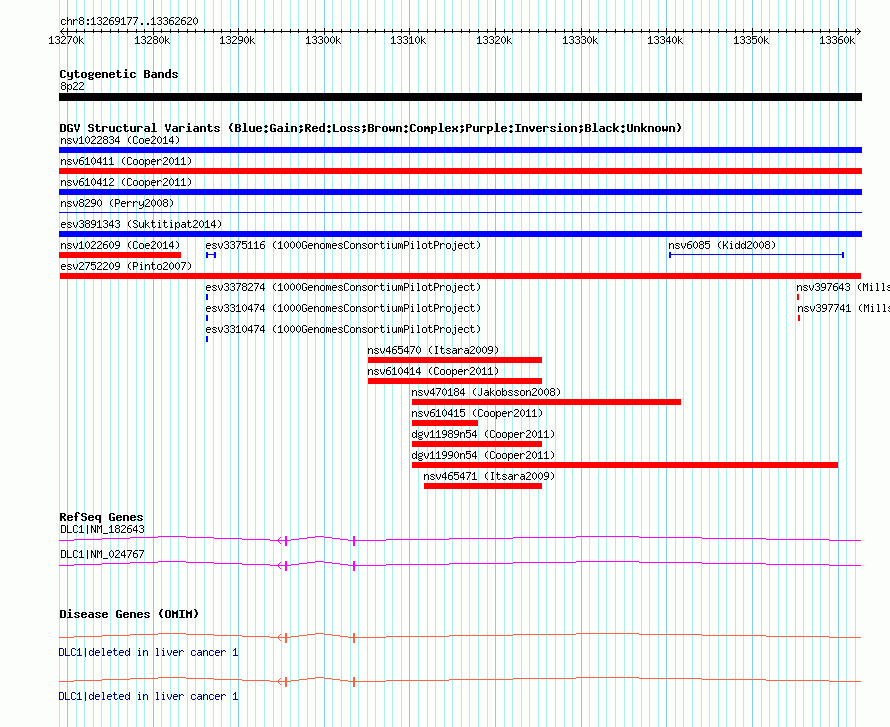The height and width of the screenshot is (727, 890).
Task: Click the nsv1022834 (Coe2014) variant label
Action: click(119, 140)
